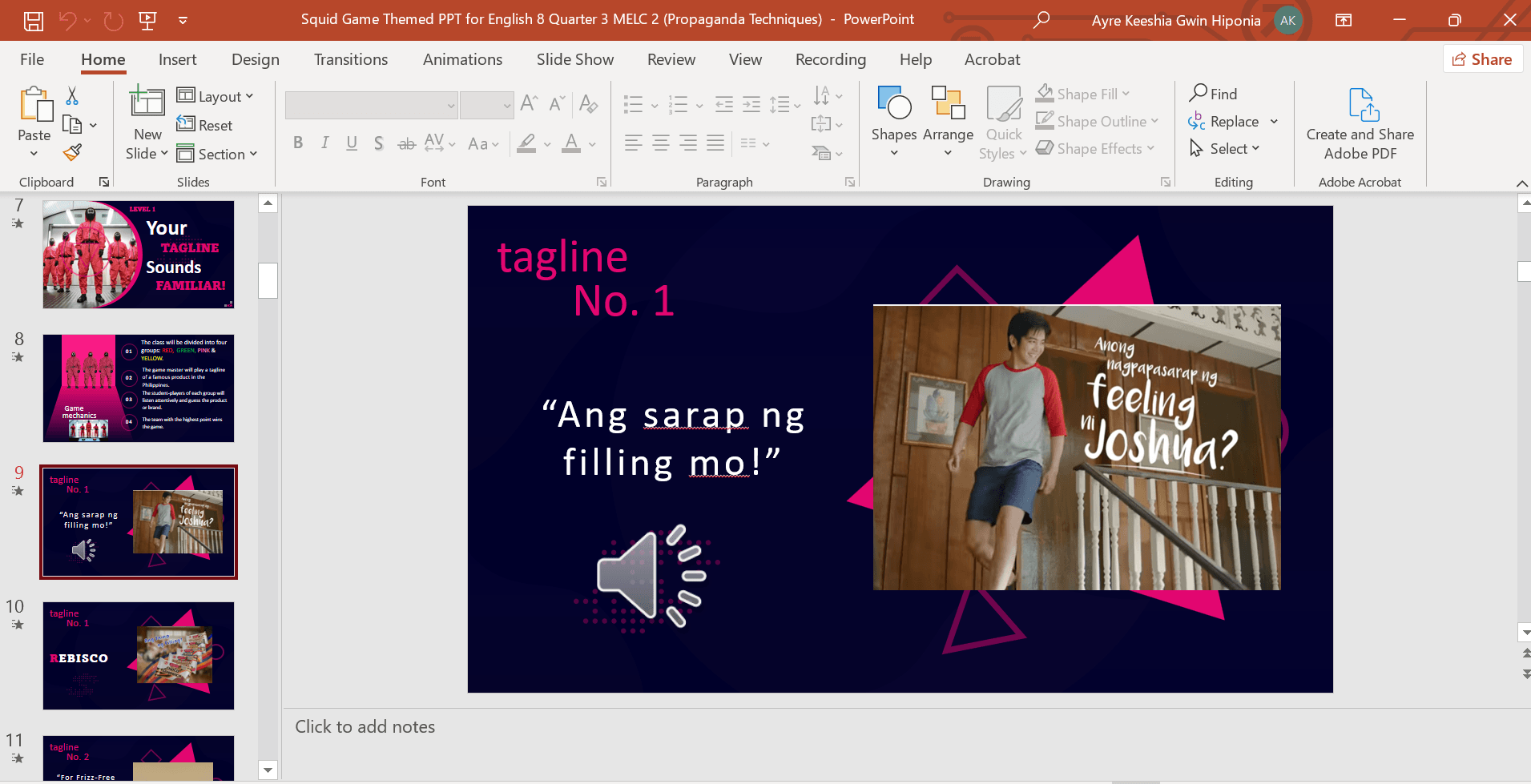Expand the Section menu

tap(218, 154)
